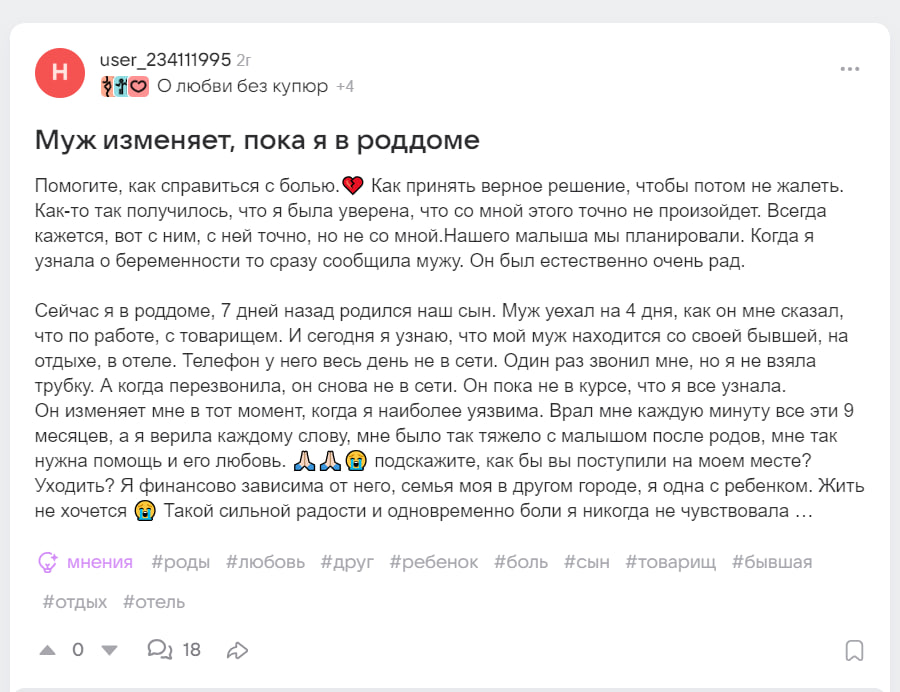Open user_234111995 profile

pyautogui.click(x=166, y=60)
